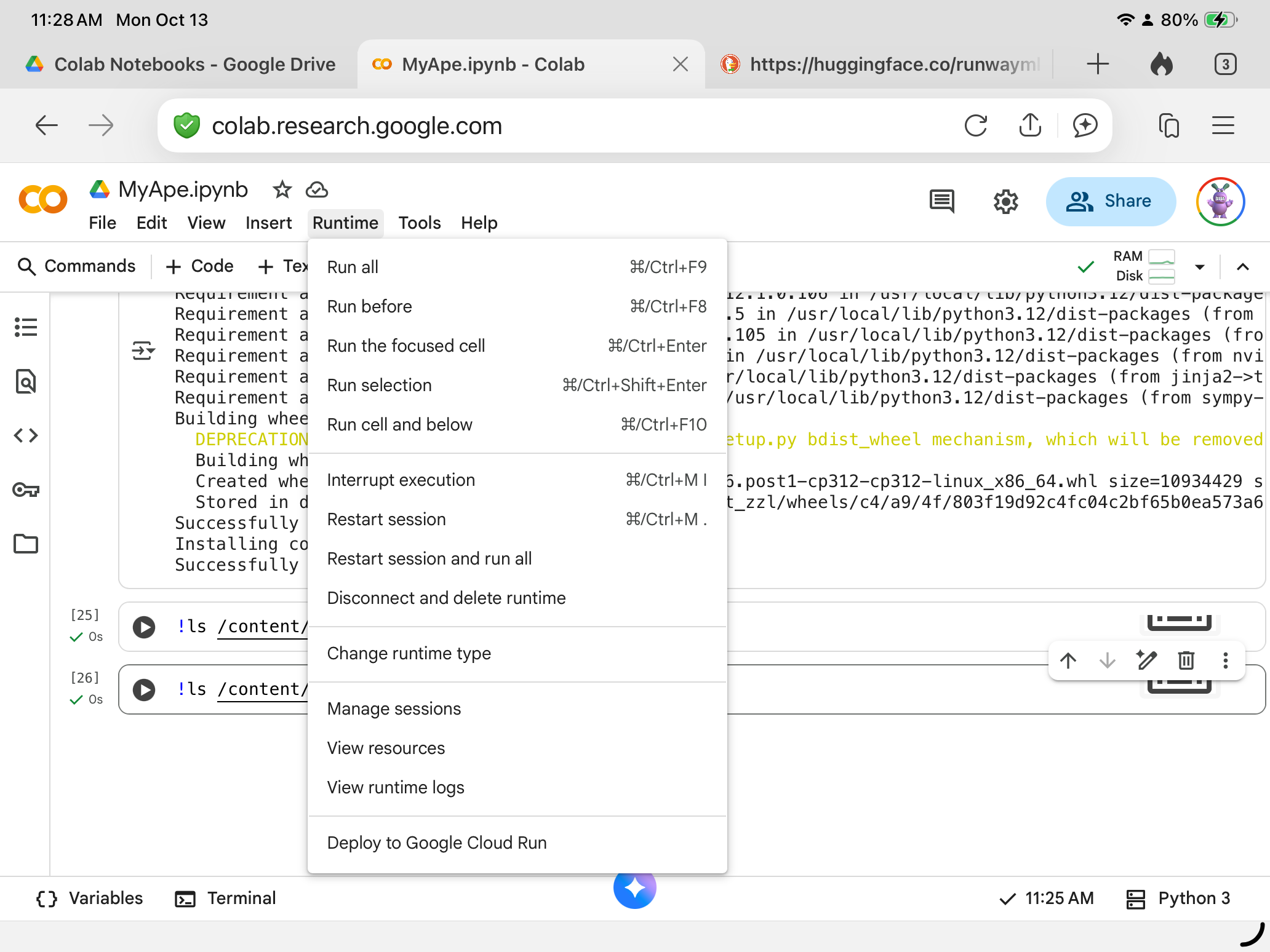Open the table of contents sidebar icon
The width and height of the screenshot is (1270, 952).
pyautogui.click(x=26, y=327)
